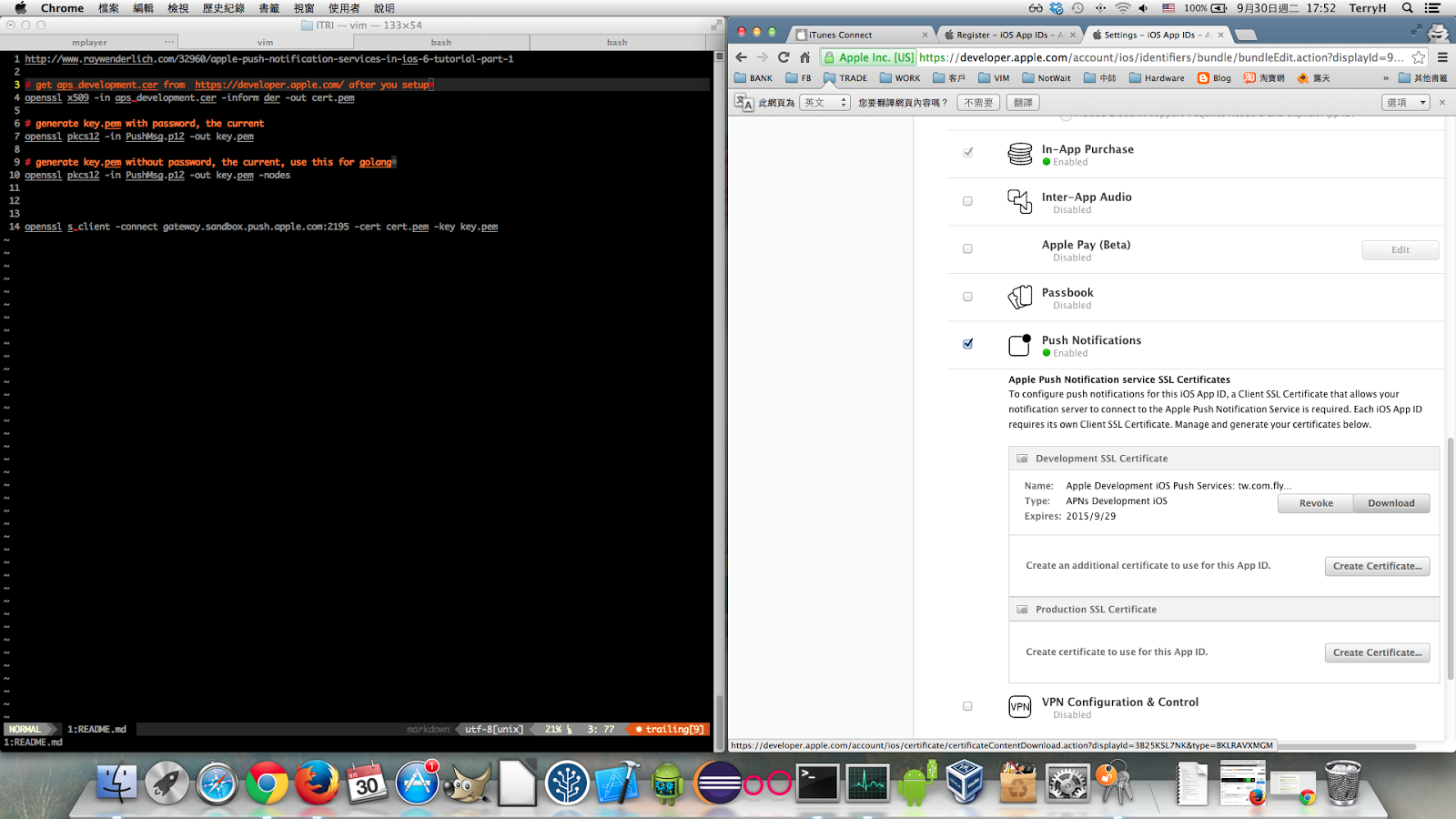Click the Wi-Fi status icon
This screenshot has width=1456, height=819.
(x=1123, y=8)
